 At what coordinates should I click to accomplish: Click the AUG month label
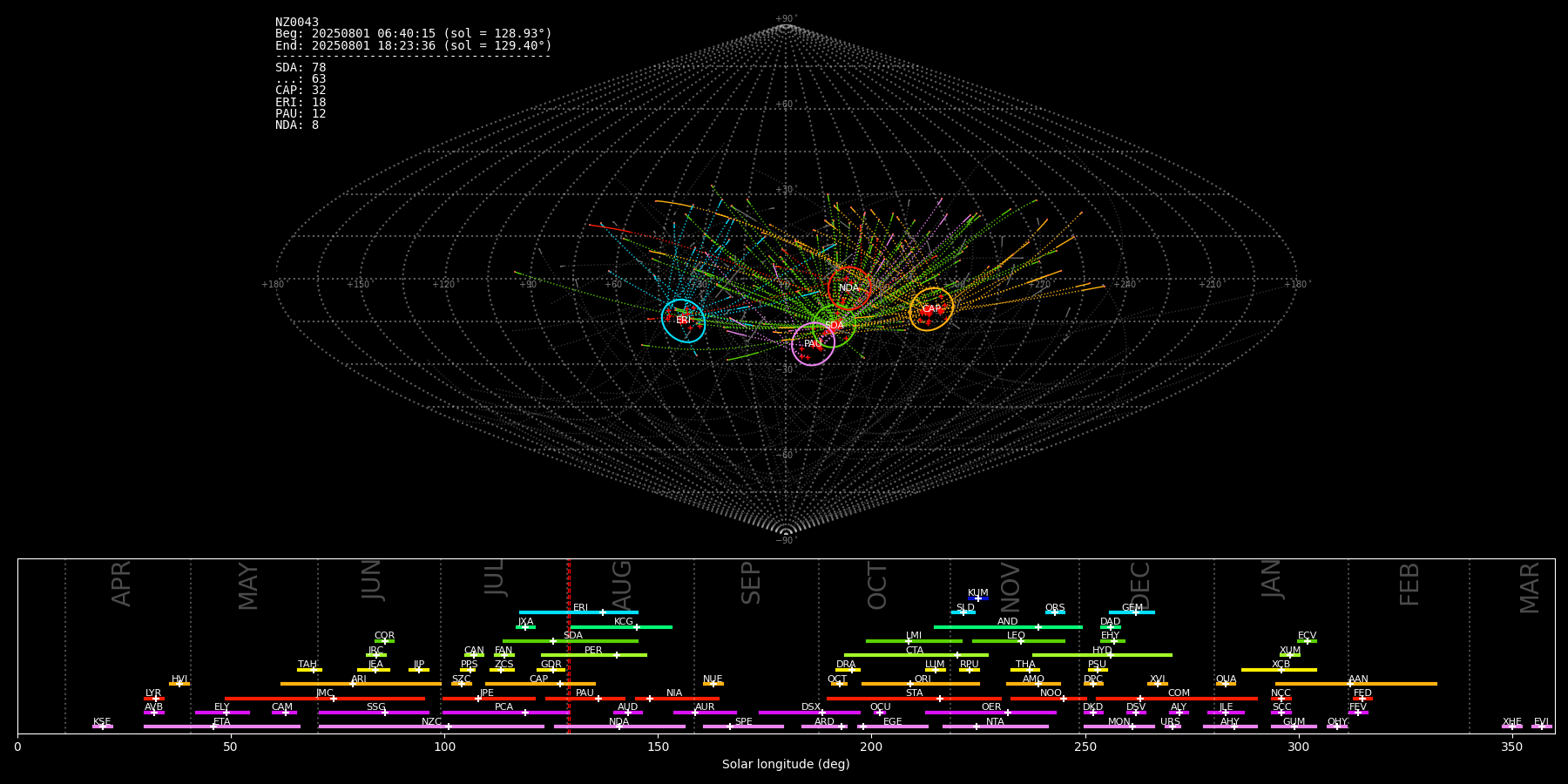click(x=621, y=585)
